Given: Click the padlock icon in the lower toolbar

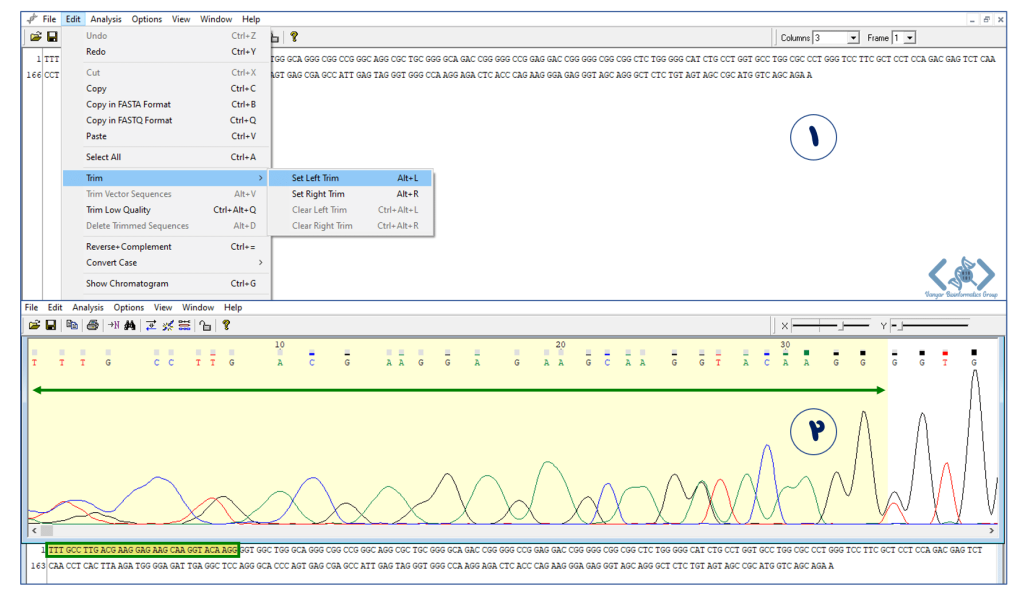Looking at the screenshot, I should [x=206, y=325].
